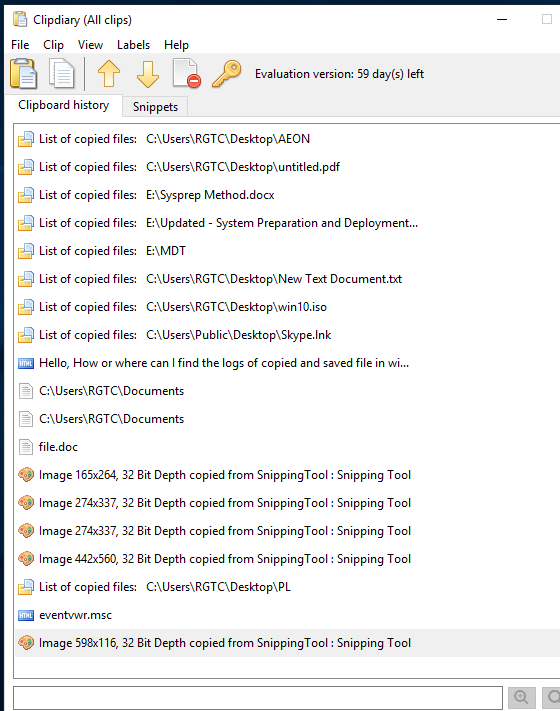Click the Clipdiary app icon in title bar
This screenshot has width=560, height=711.
click(20, 19)
